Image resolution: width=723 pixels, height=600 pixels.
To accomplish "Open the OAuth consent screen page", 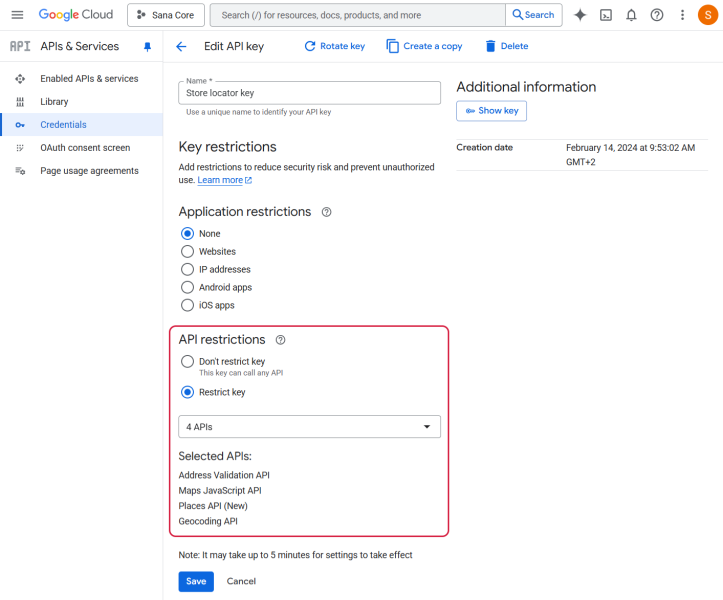I will 85,148.
